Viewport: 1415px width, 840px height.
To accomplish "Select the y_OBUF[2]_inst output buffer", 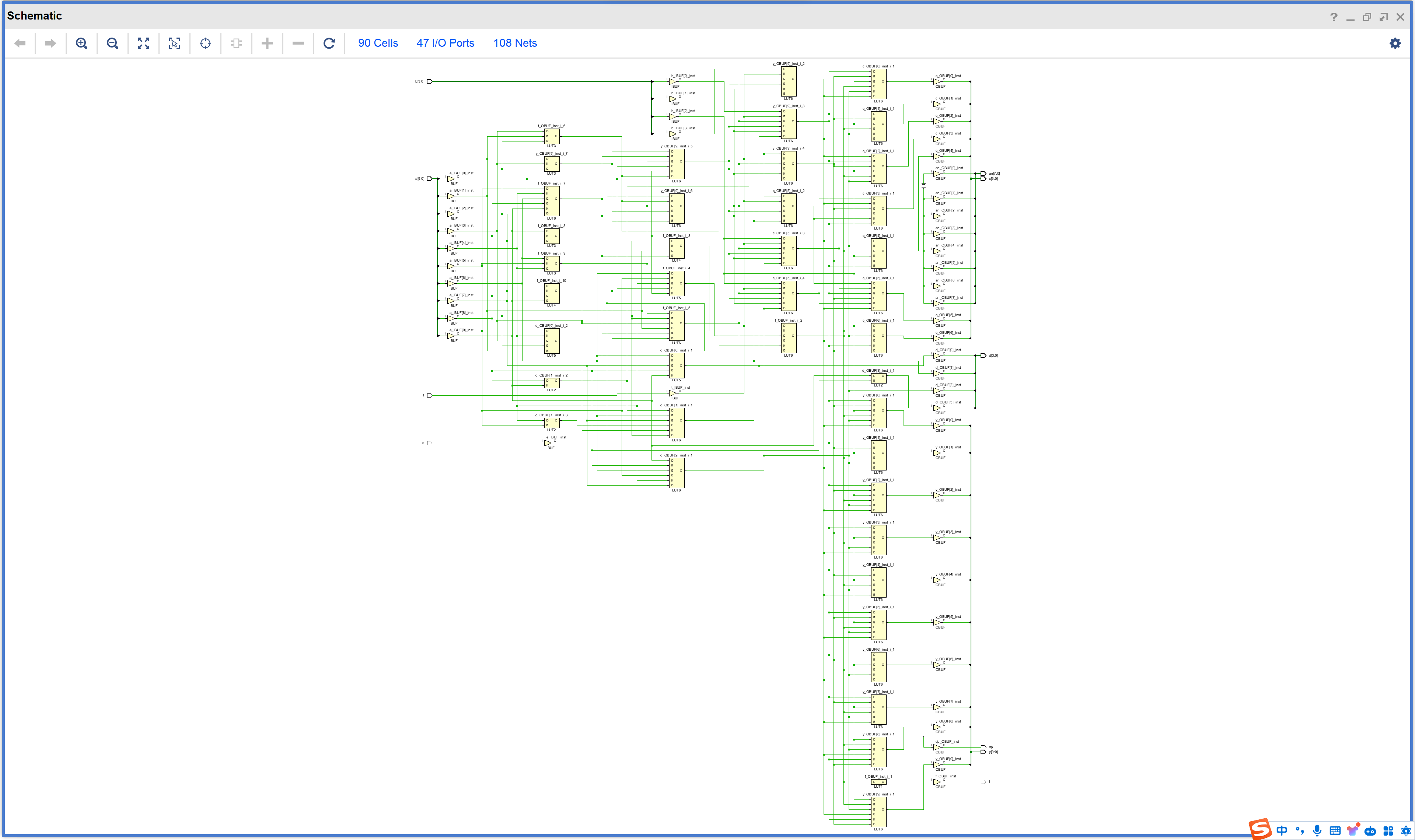I will (937, 495).
